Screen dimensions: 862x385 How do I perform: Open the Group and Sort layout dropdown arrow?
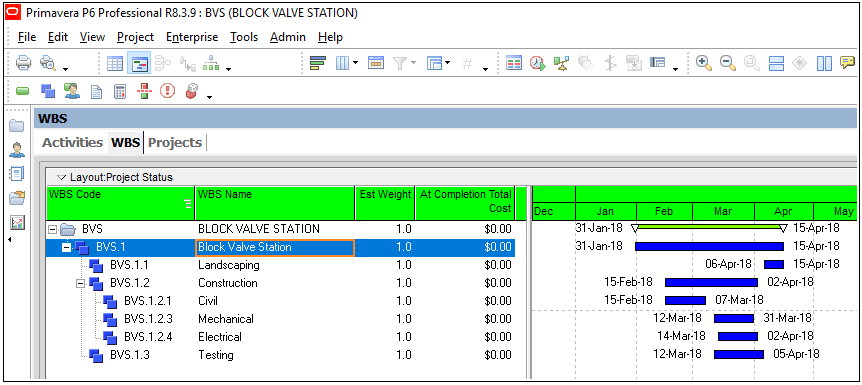pos(447,63)
